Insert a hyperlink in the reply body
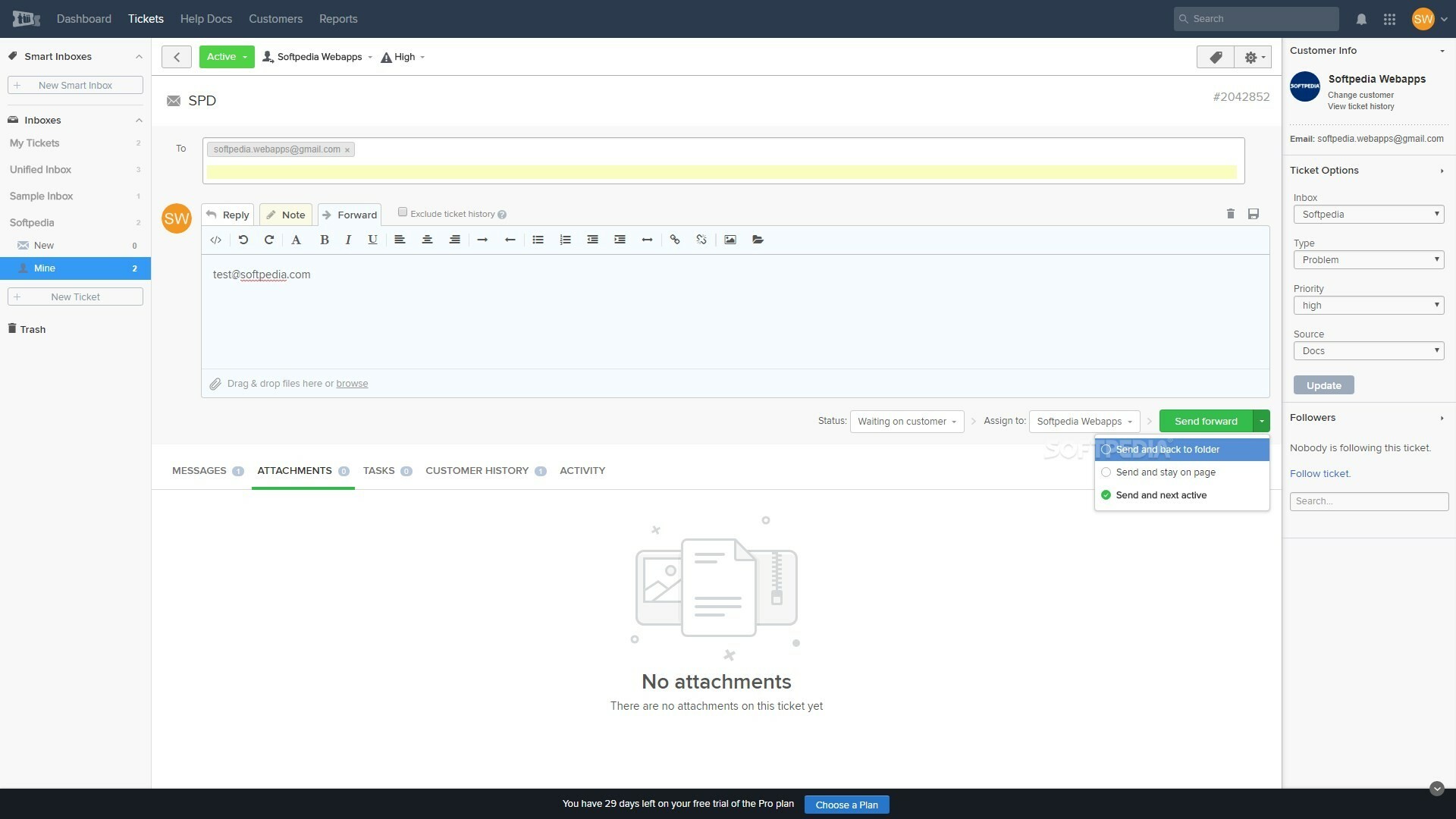This screenshot has height=819, width=1456. coord(675,240)
